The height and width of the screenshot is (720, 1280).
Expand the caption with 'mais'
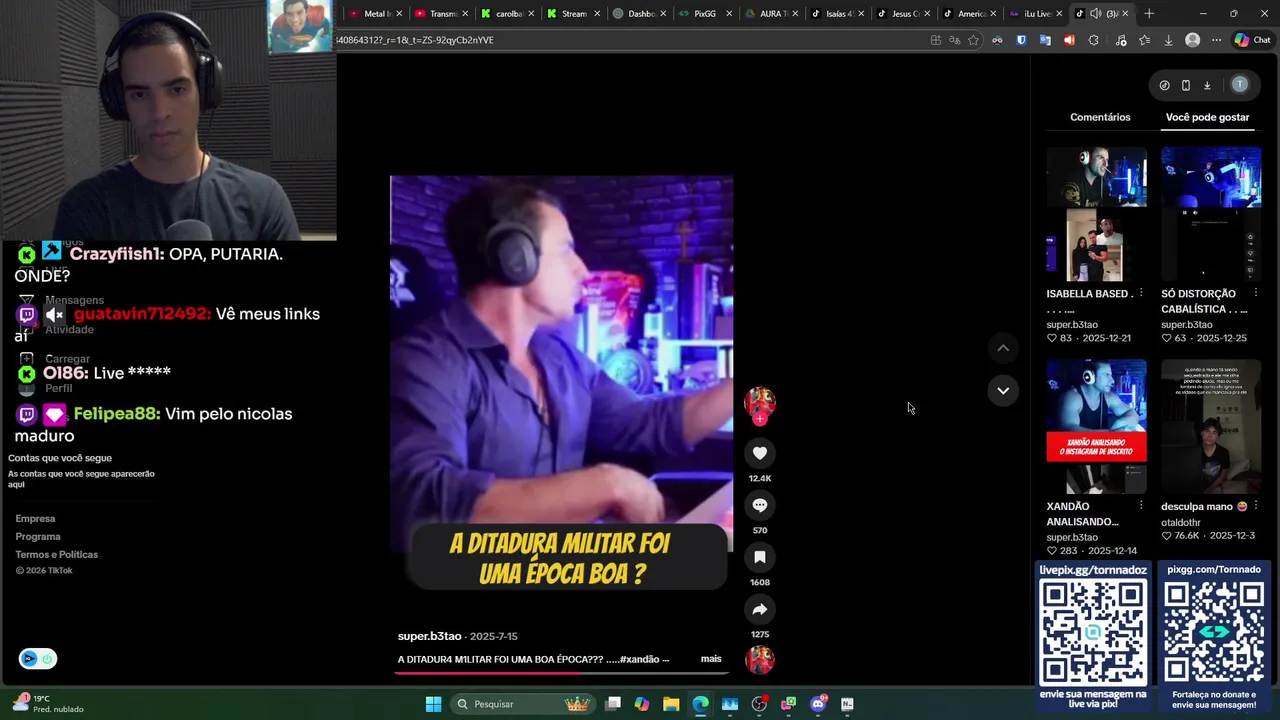click(711, 659)
